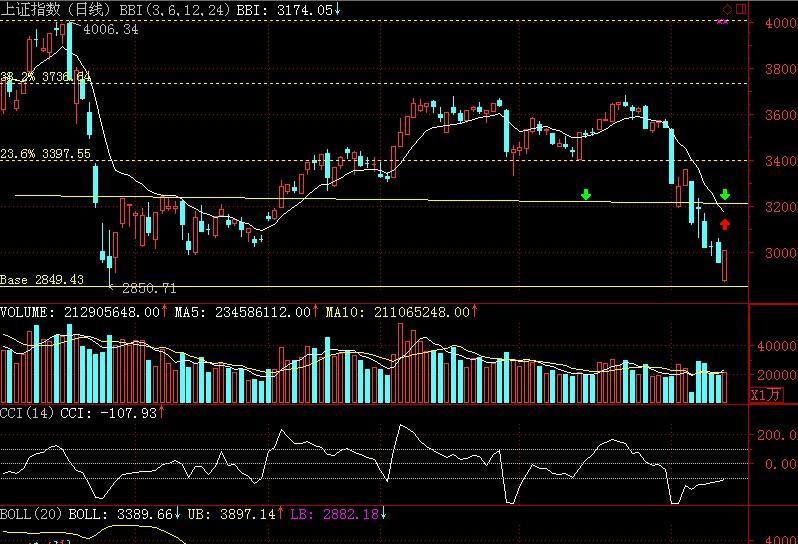The height and width of the screenshot is (544, 798).
Task: Click the green down arrow above the red arrow
Action: (x=725, y=194)
